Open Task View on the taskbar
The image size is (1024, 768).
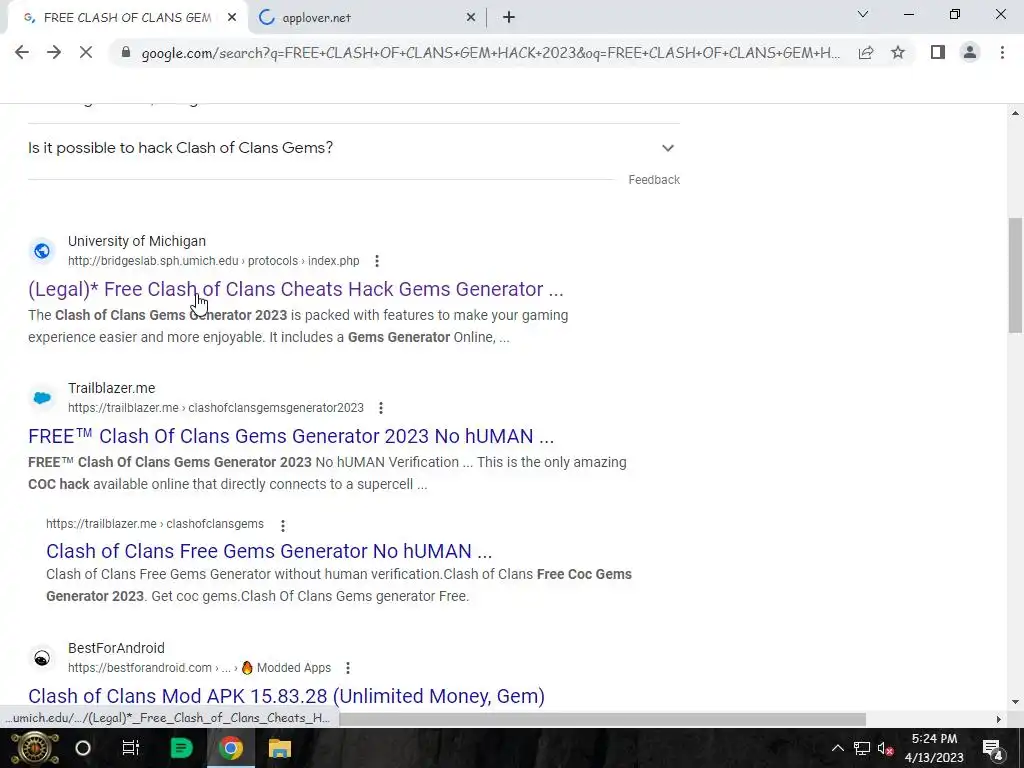(131, 748)
